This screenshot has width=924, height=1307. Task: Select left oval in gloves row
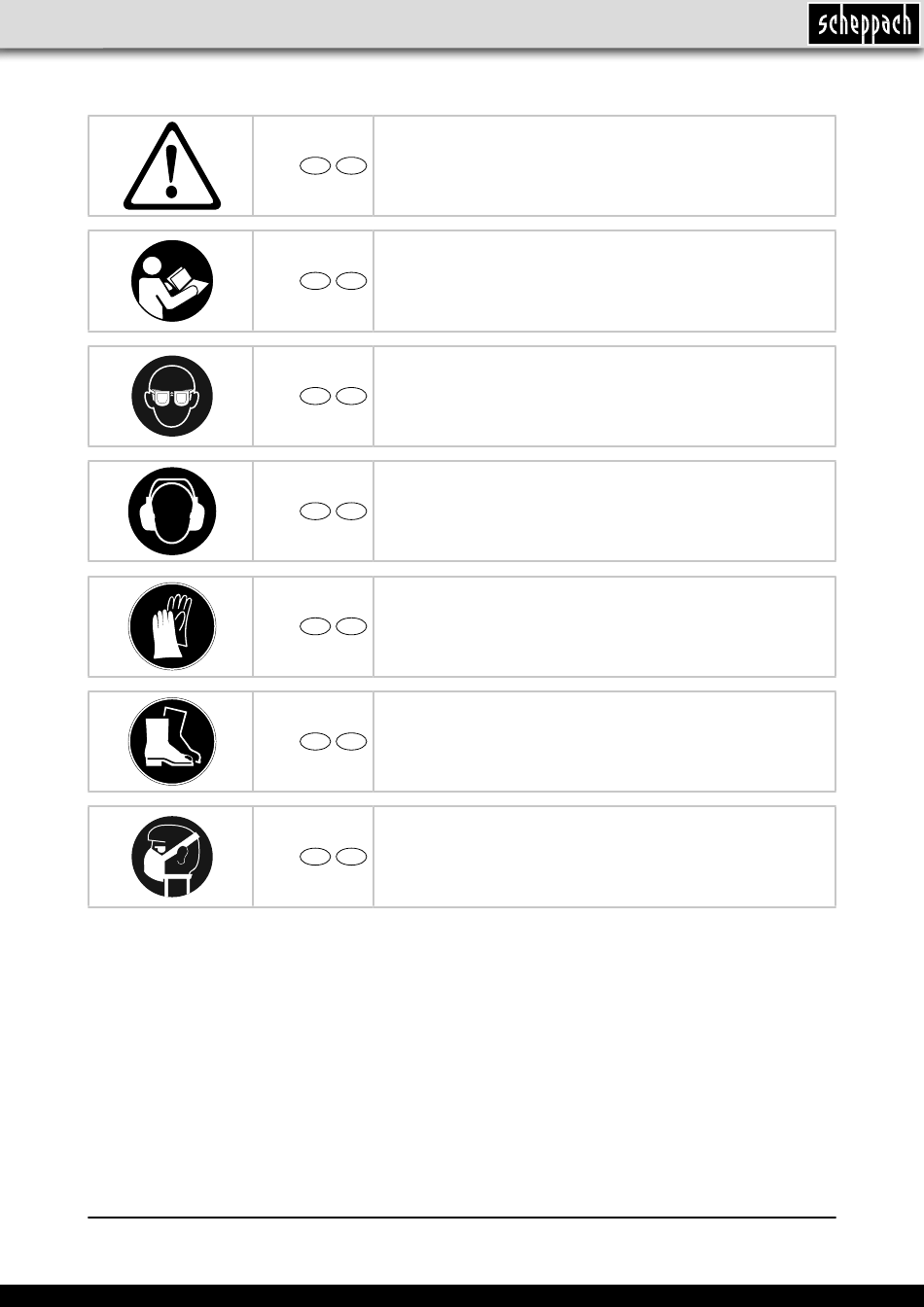click(314, 626)
